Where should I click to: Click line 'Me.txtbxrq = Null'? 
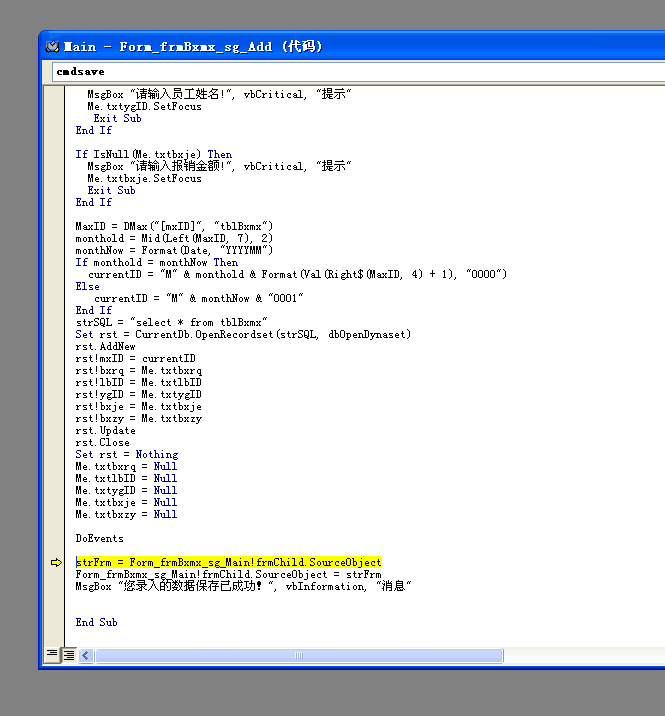click(x=126, y=466)
